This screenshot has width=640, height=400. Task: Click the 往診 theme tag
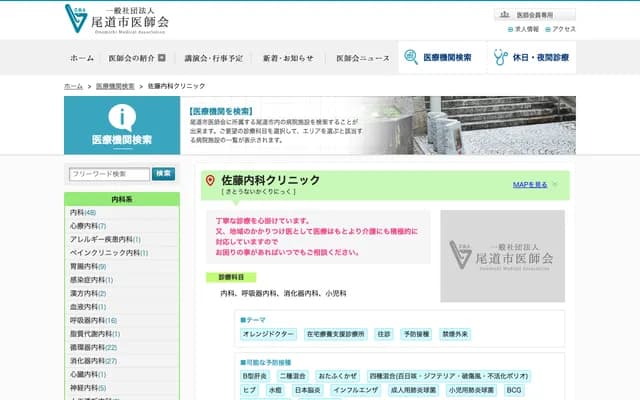(x=384, y=334)
